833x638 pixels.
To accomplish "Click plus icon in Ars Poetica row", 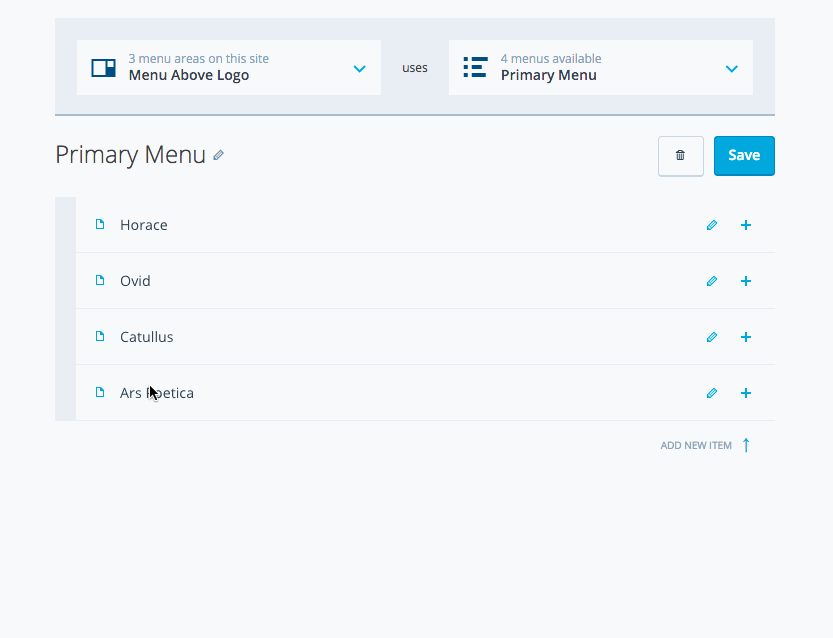I will click(x=746, y=393).
